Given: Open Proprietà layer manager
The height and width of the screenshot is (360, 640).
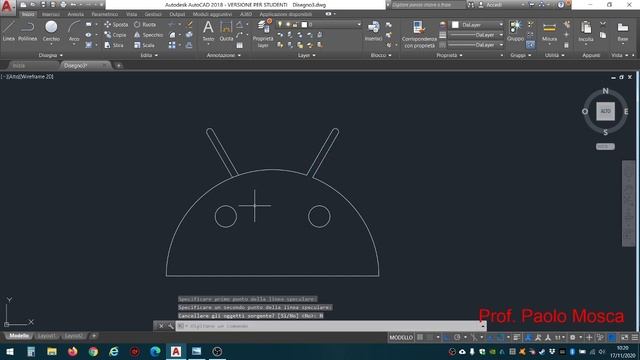Looking at the screenshot, I should click(263, 33).
